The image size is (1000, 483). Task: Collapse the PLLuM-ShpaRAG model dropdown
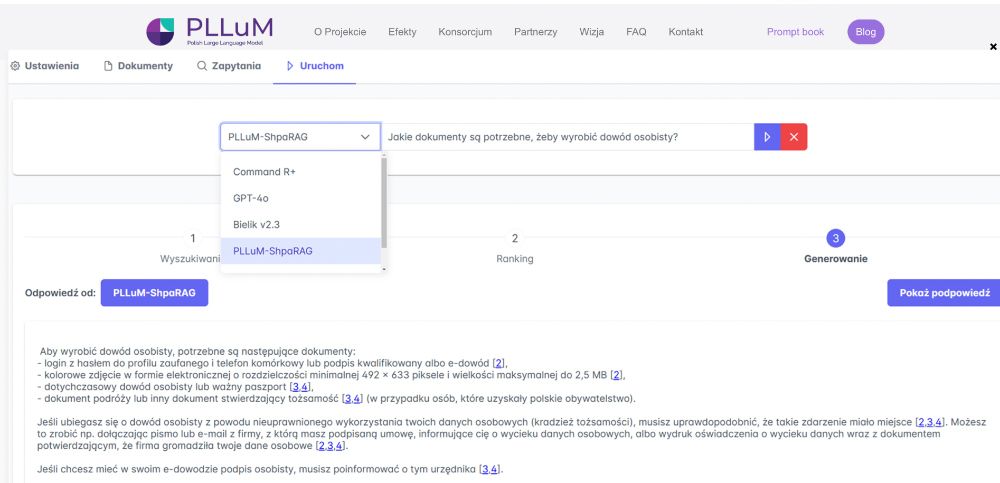click(x=300, y=137)
